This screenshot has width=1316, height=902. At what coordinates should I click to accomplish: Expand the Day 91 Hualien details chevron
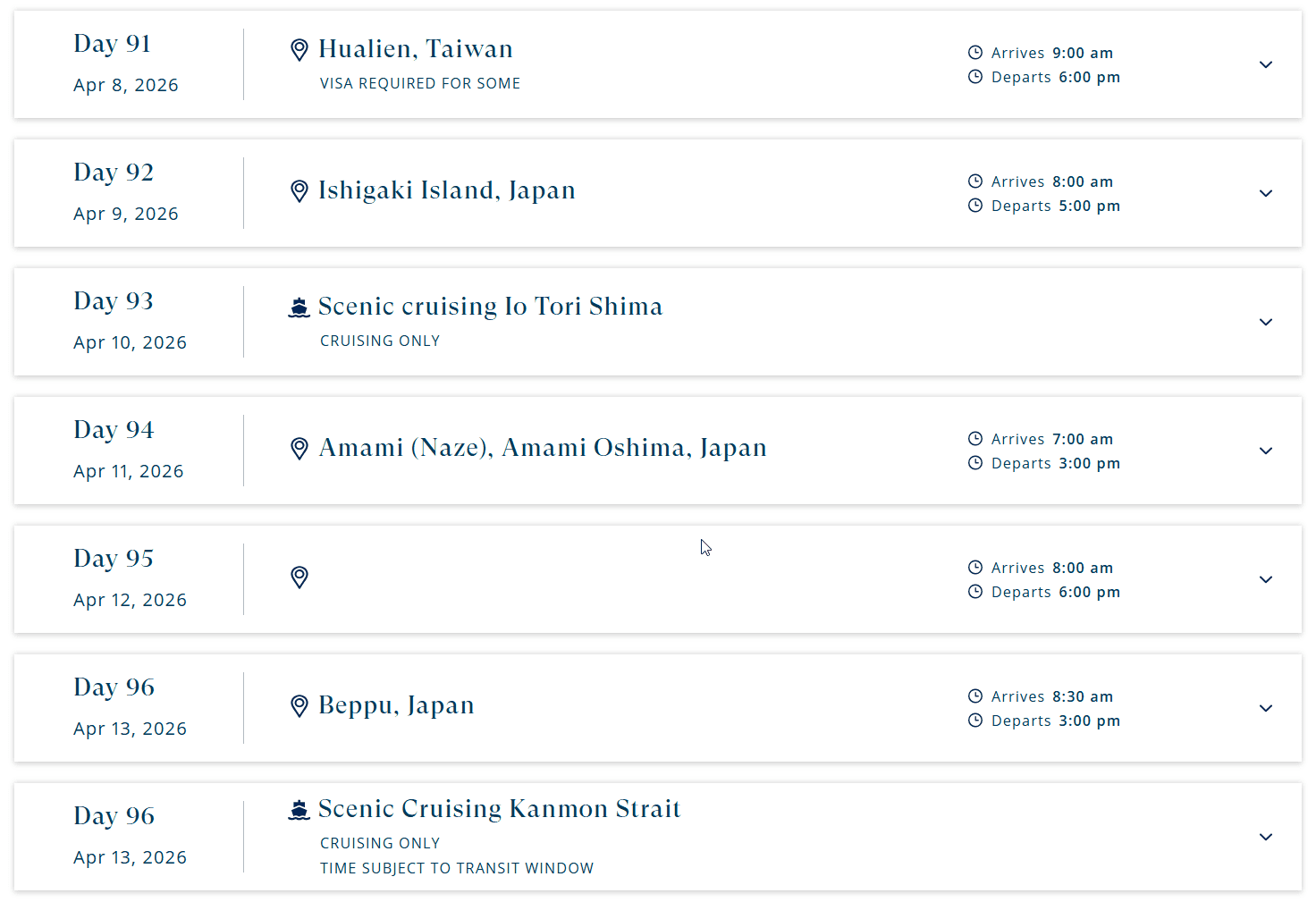(x=1266, y=64)
